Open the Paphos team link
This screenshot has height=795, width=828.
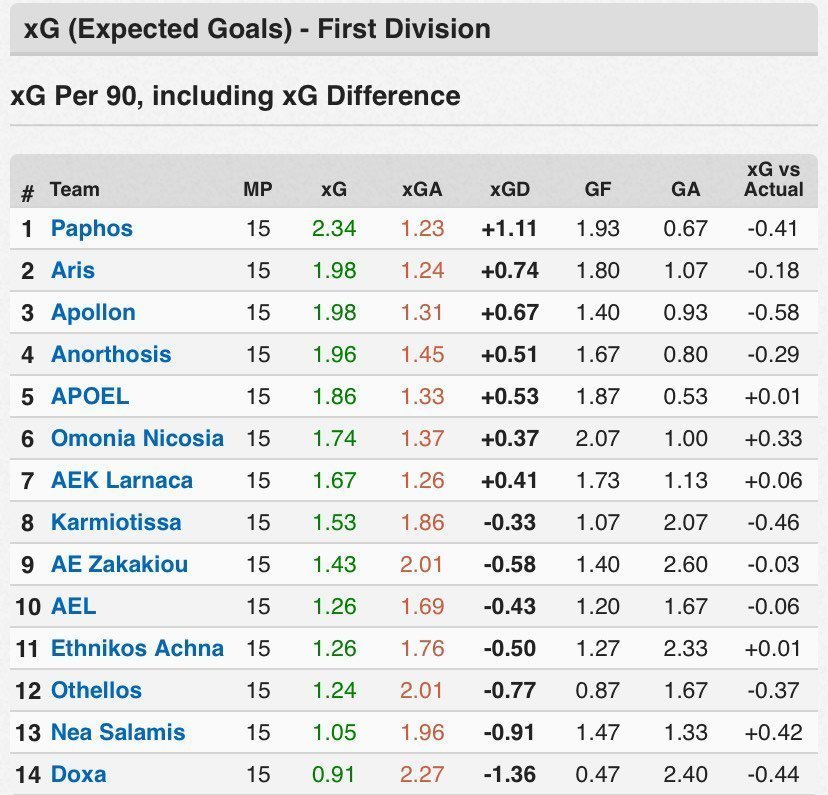(x=92, y=229)
